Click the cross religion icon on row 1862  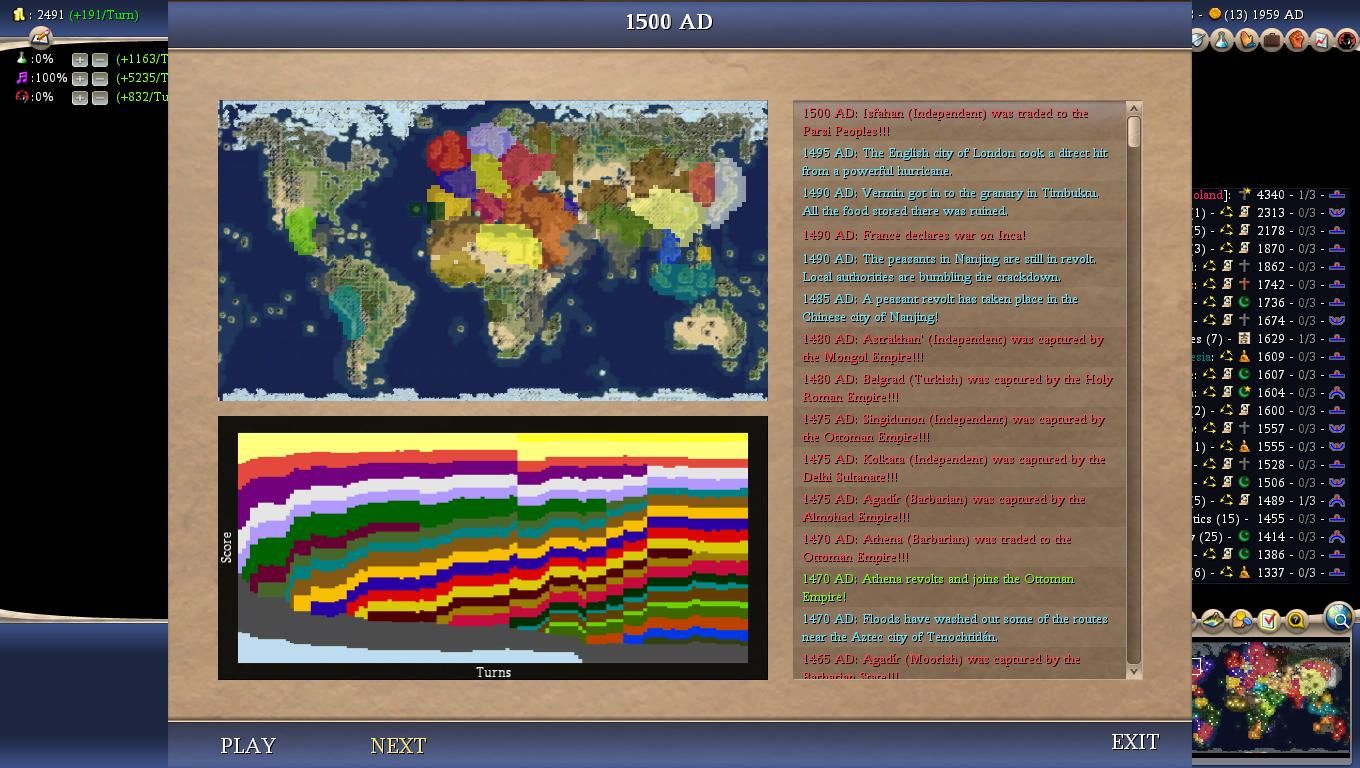1244,267
